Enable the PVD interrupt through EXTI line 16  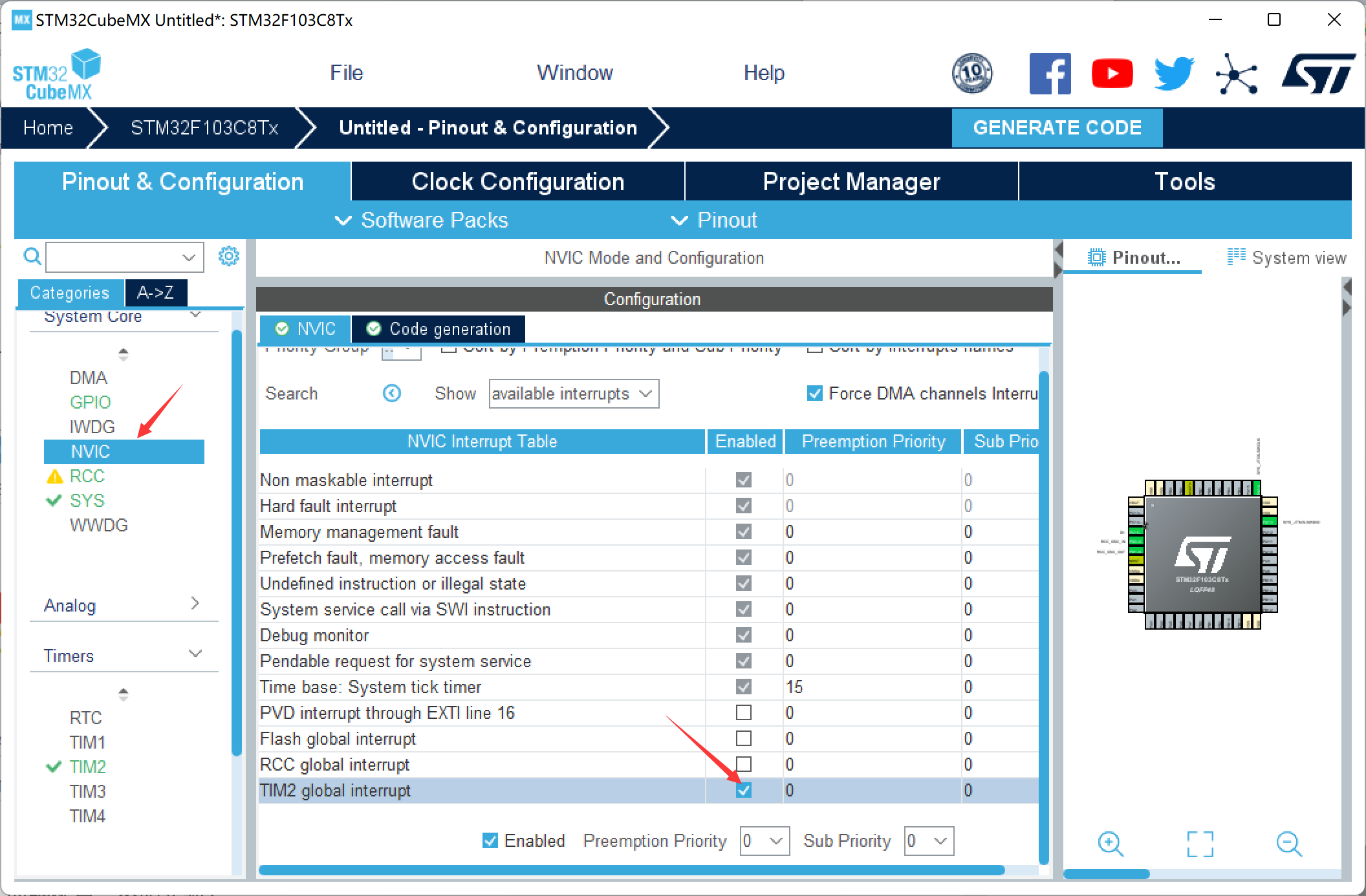pyautogui.click(x=744, y=712)
